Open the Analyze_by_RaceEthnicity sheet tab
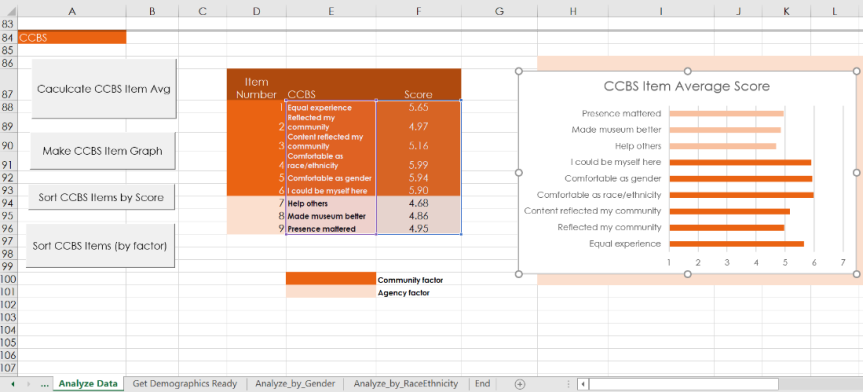 (x=406, y=384)
